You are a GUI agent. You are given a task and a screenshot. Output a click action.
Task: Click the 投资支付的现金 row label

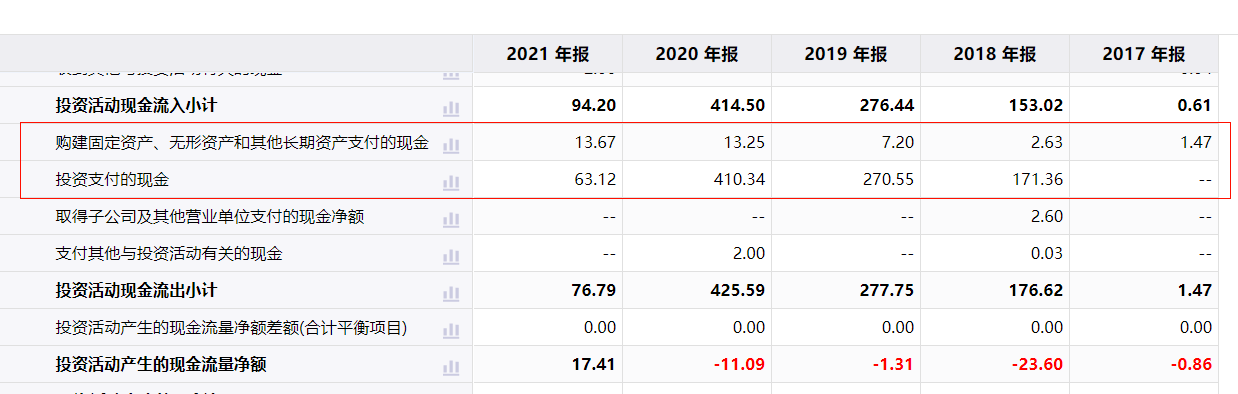point(112,180)
